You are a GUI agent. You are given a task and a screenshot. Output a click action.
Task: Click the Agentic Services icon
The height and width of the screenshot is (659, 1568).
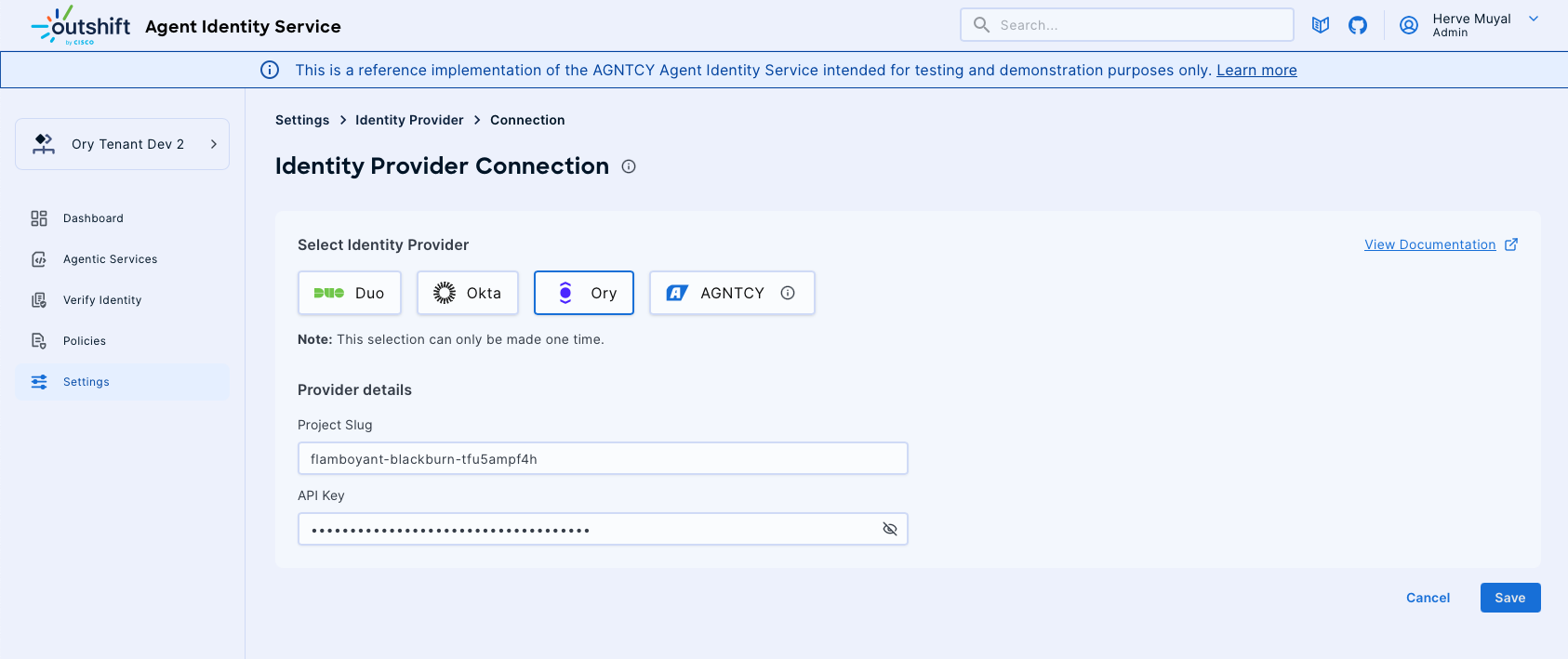click(x=39, y=259)
